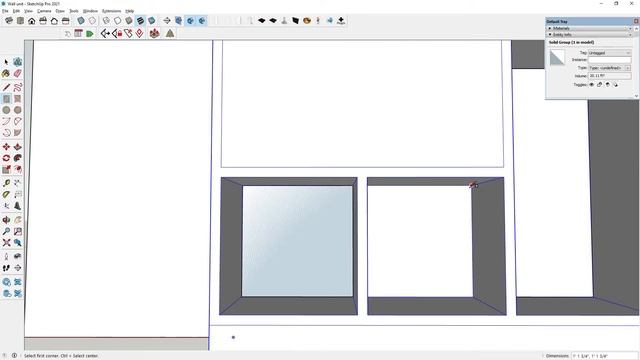Activate the Follow Me tool
The image size is (640, 360).
pyautogui.click(x=18, y=158)
